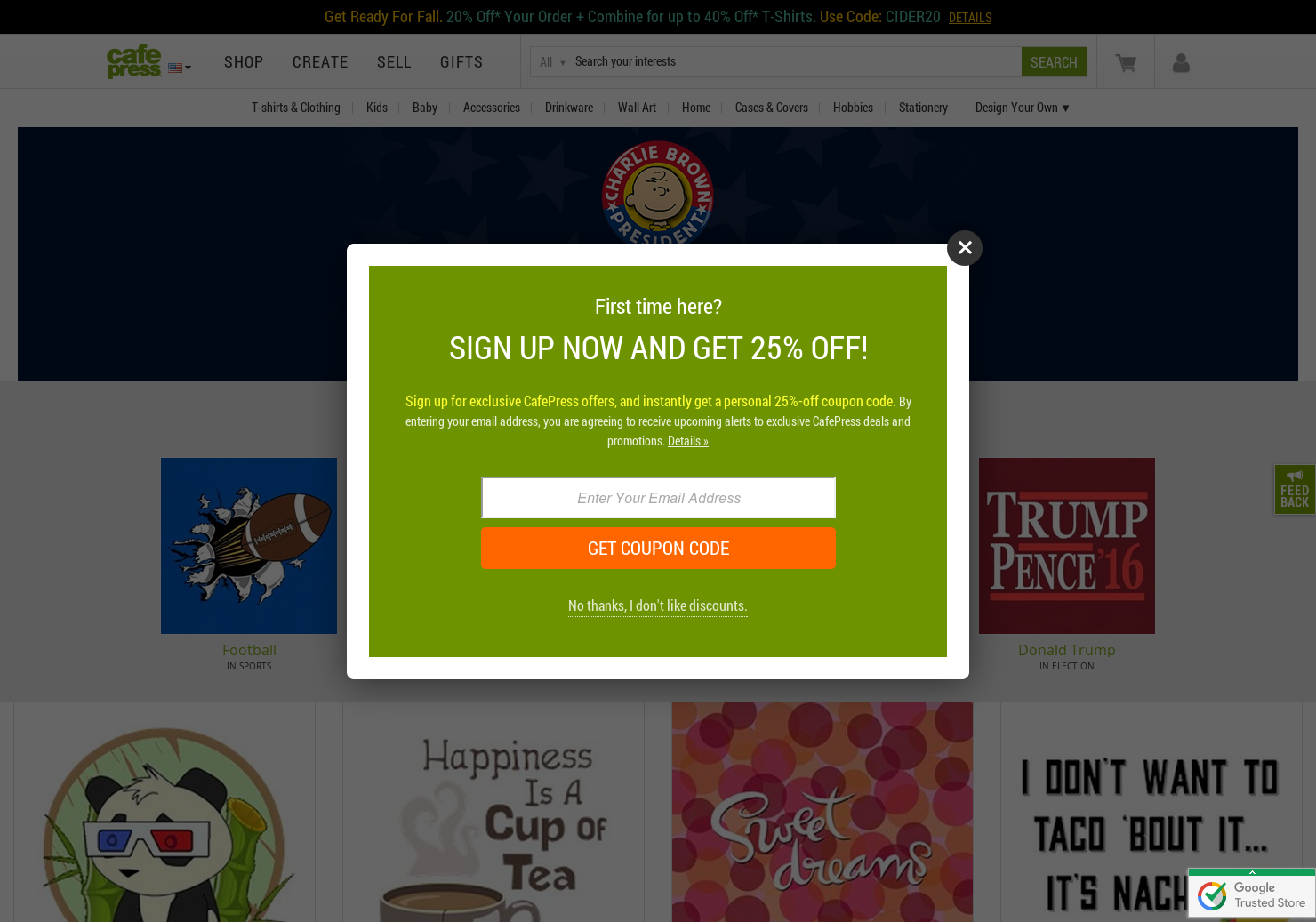Click the green SEARCH button

tap(1054, 62)
